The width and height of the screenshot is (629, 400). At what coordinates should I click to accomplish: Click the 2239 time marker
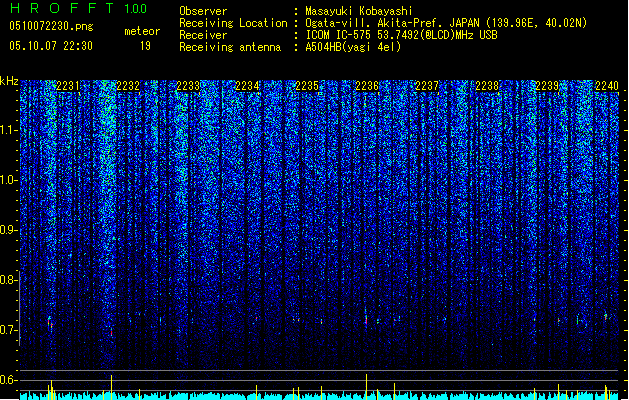tap(547, 86)
